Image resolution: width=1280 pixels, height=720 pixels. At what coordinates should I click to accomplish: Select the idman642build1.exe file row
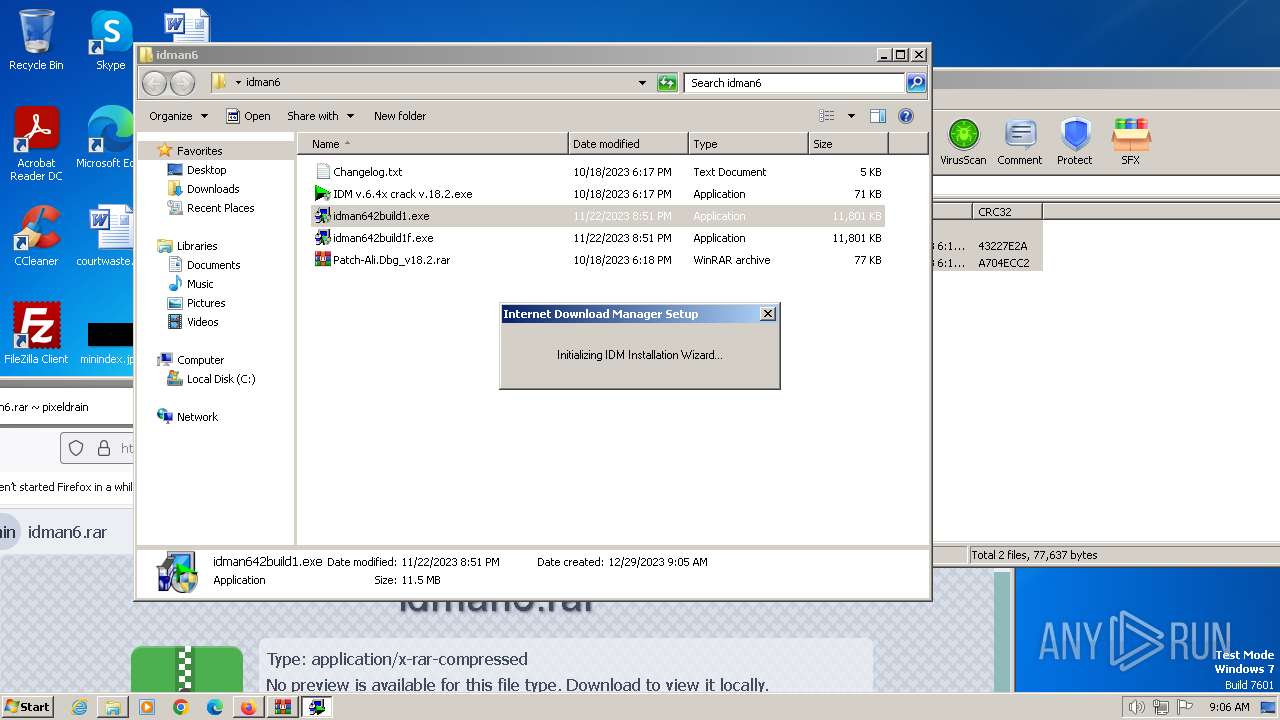(x=598, y=216)
